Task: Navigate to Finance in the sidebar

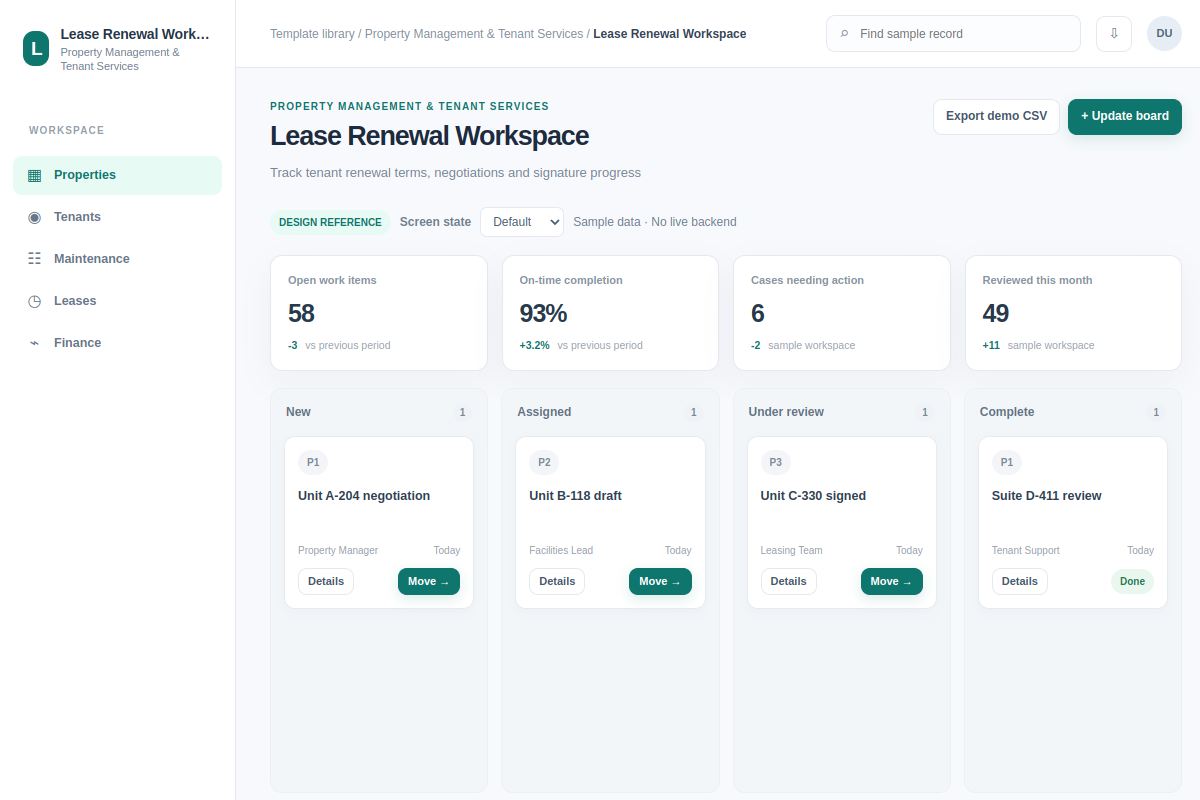Action: click(117, 343)
